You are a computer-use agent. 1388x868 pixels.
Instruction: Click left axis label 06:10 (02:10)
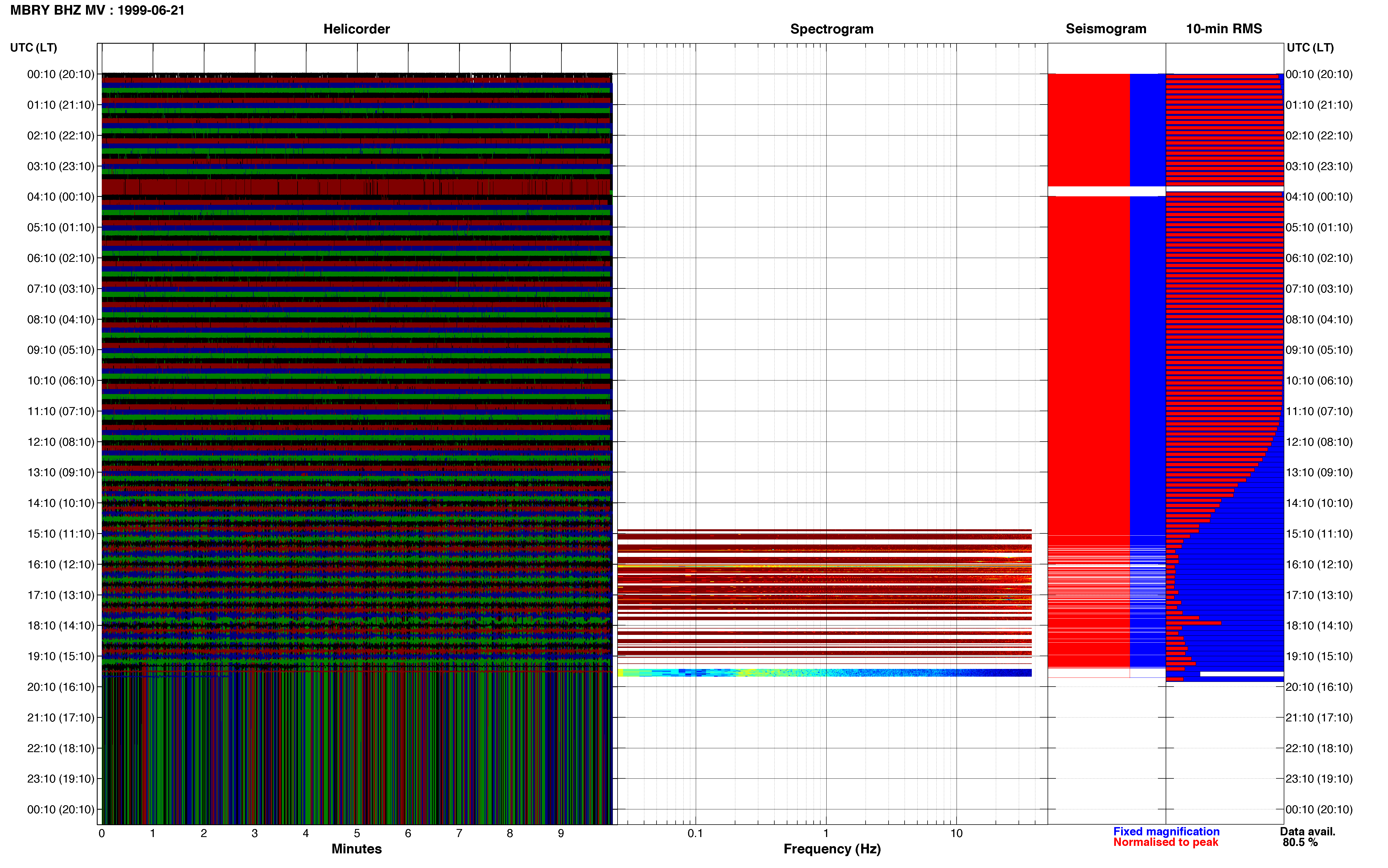click(61, 258)
